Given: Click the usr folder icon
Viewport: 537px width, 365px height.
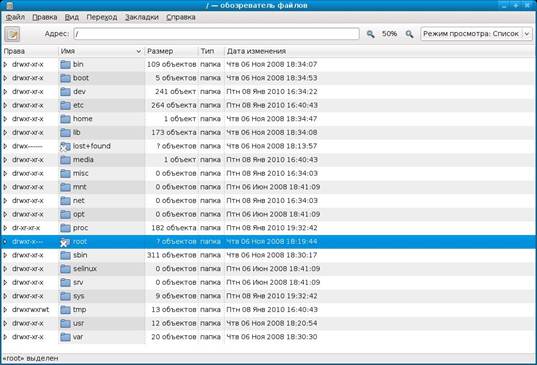Looking at the screenshot, I should point(65,323).
